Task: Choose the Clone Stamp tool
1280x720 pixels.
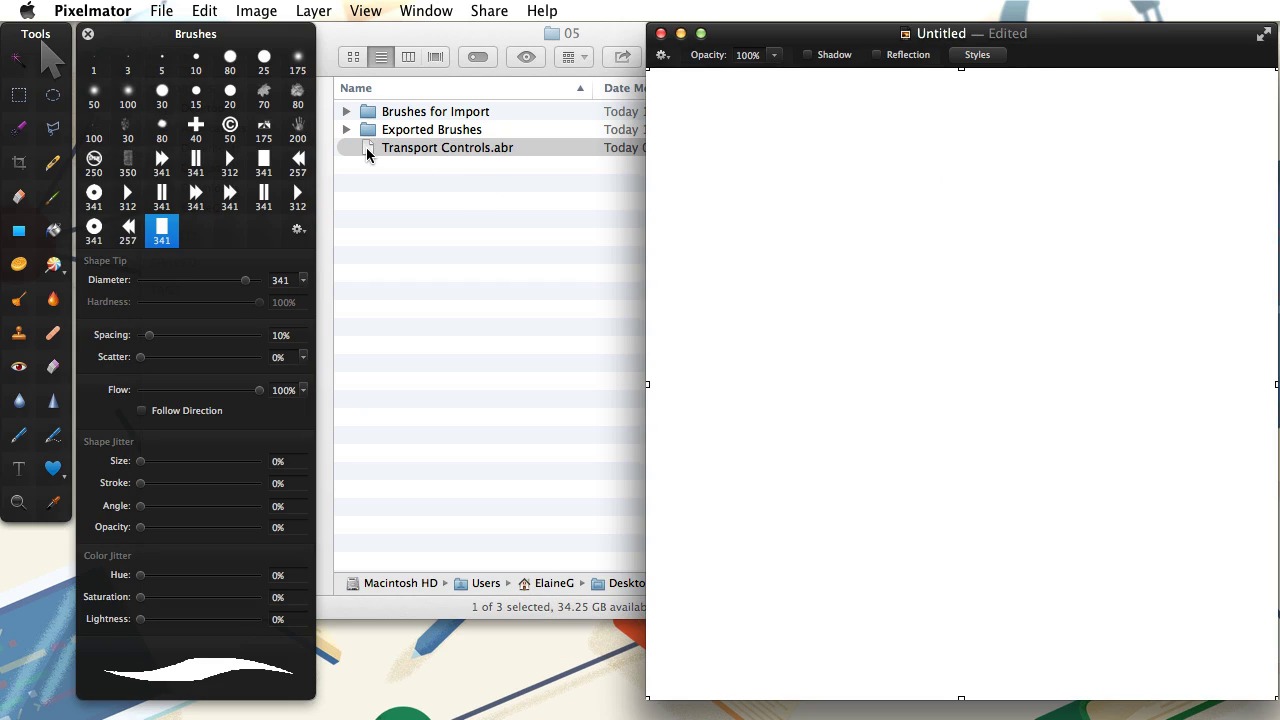Action: click(x=19, y=333)
